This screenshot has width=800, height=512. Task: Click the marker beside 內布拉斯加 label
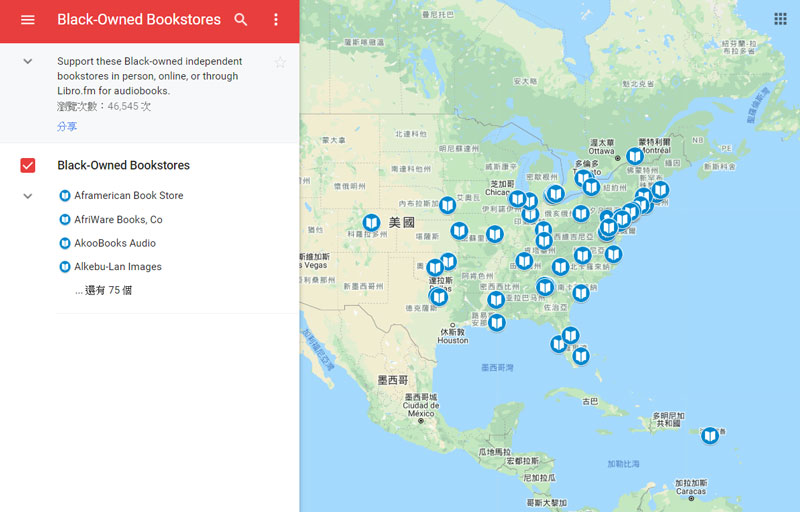(x=447, y=206)
